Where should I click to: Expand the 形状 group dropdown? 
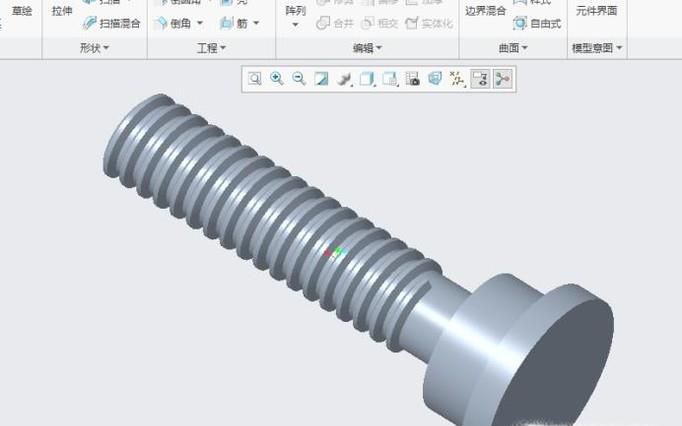[x=95, y=48]
